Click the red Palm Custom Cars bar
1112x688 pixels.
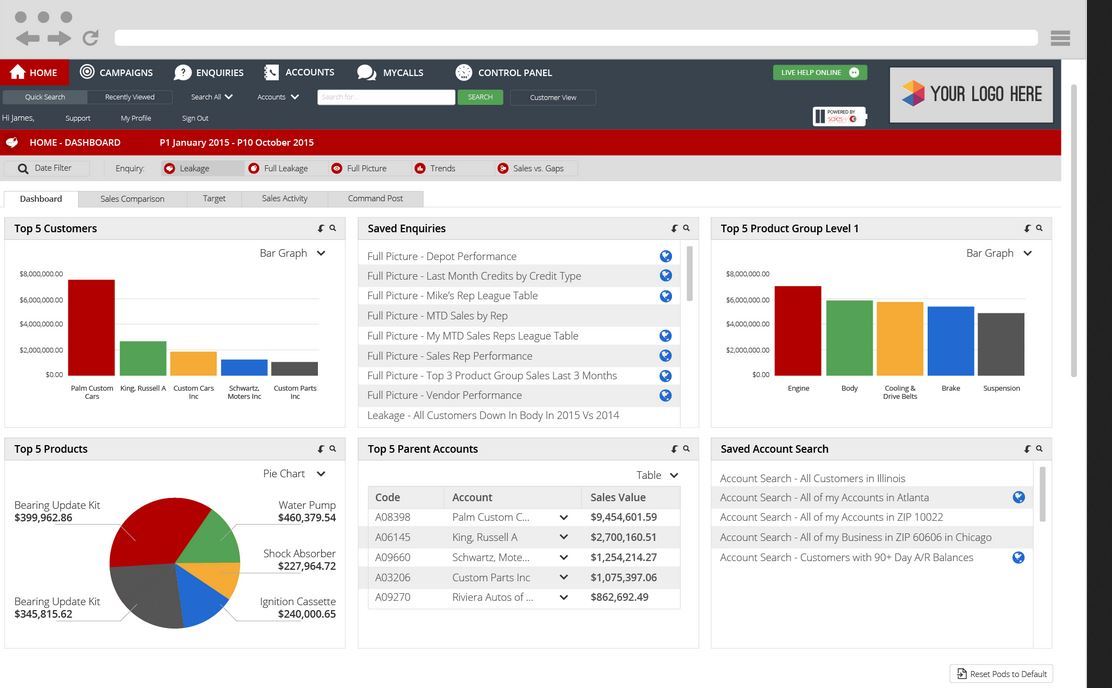[91, 327]
